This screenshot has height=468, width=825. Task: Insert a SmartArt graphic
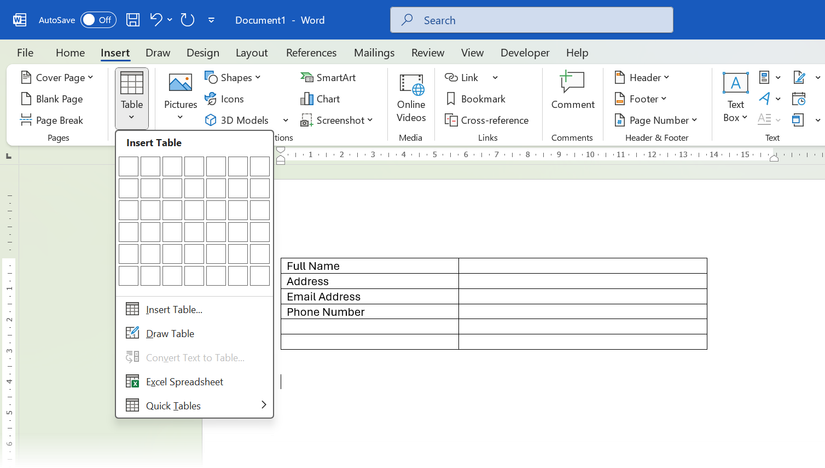tap(327, 78)
